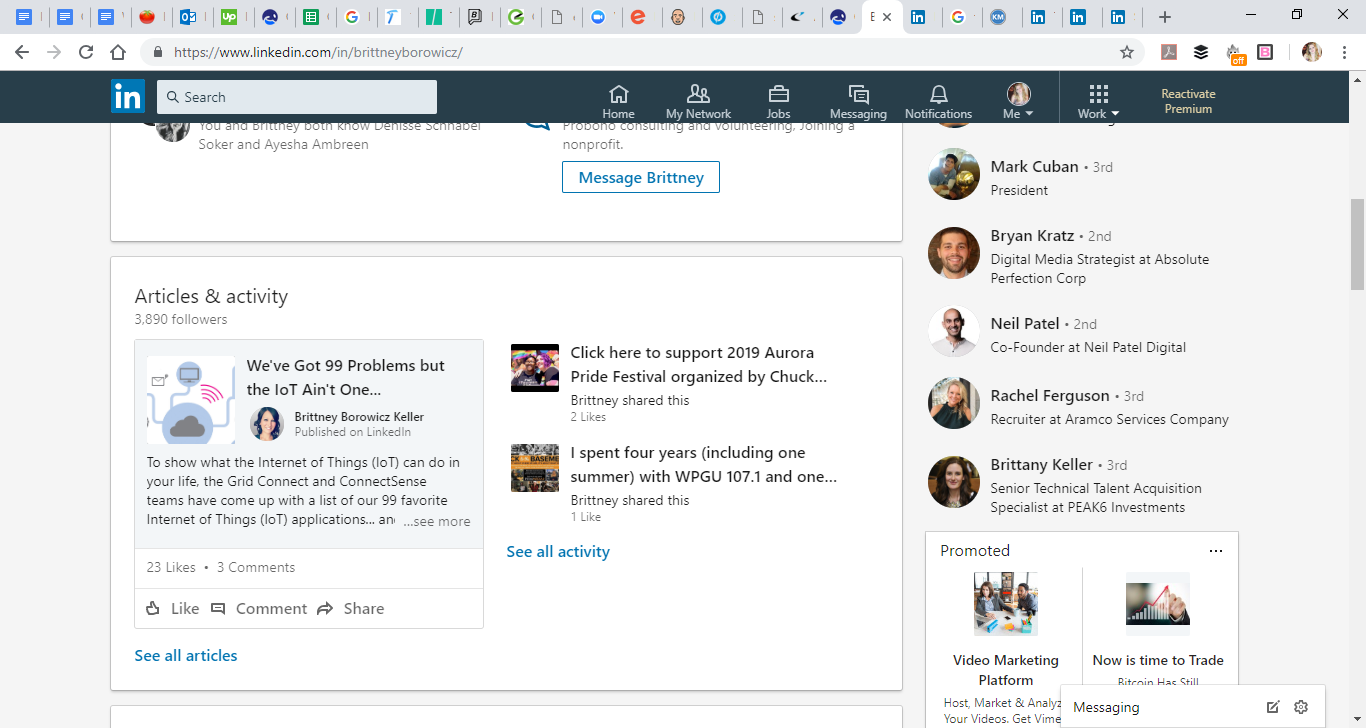View Notifications bell
Image resolution: width=1366 pixels, height=728 pixels.
(x=938, y=101)
